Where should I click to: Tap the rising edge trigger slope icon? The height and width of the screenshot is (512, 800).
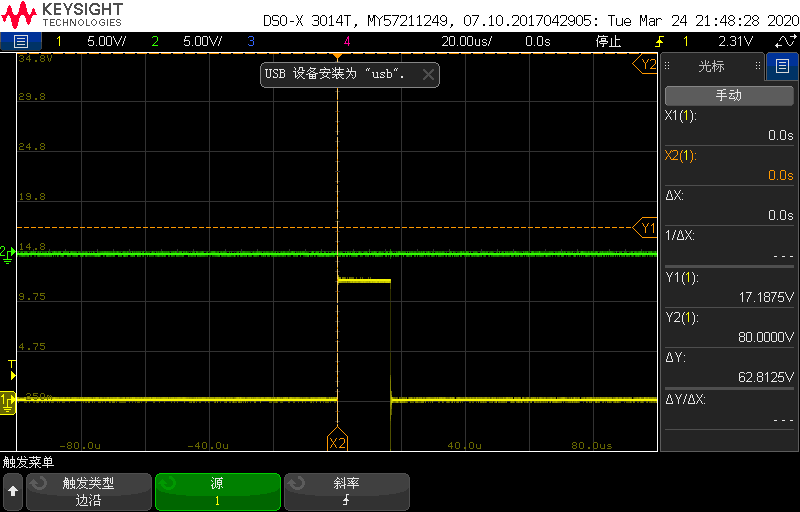point(659,41)
